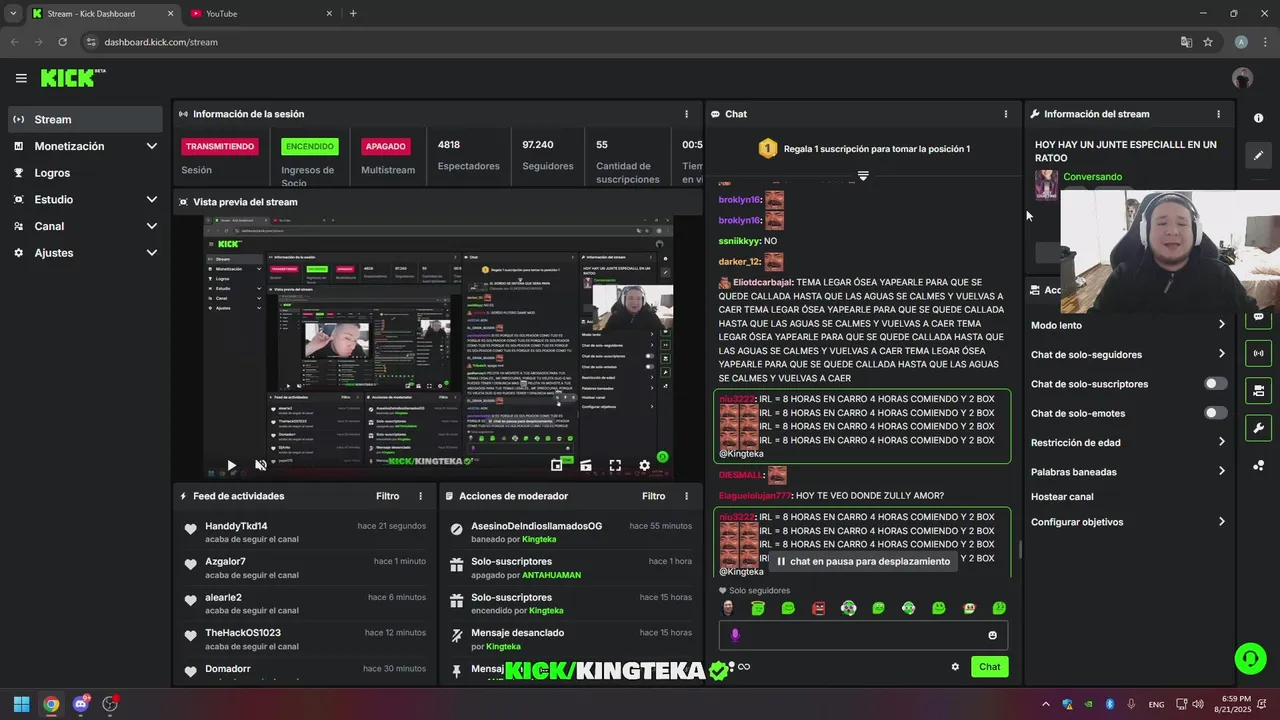
Task: Open the stream preview settings gear
Action: [645, 465]
